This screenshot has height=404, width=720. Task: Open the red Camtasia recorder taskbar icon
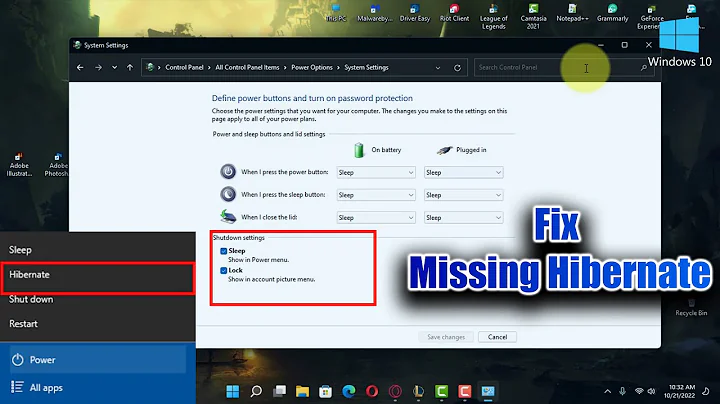click(465, 391)
